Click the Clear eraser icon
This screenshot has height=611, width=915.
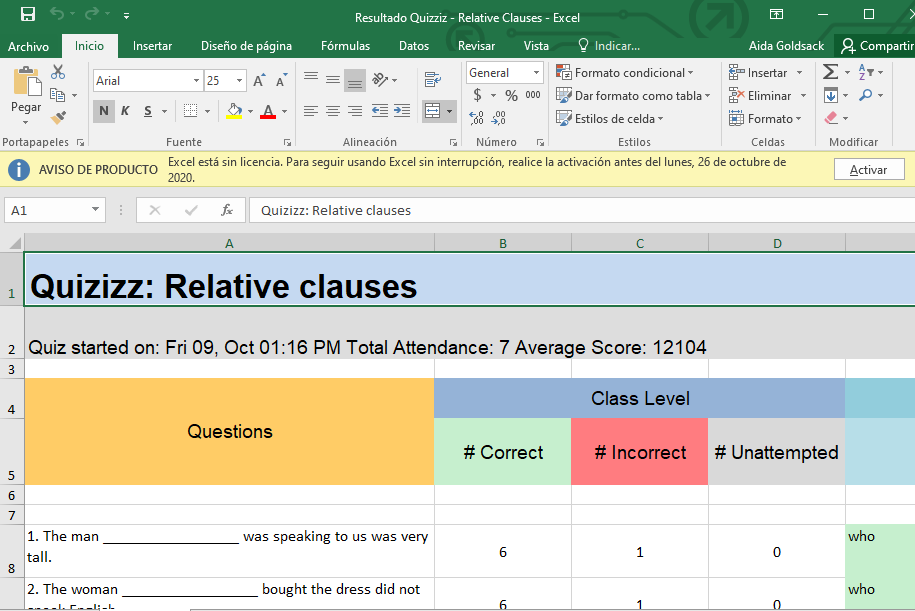tap(831, 118)
